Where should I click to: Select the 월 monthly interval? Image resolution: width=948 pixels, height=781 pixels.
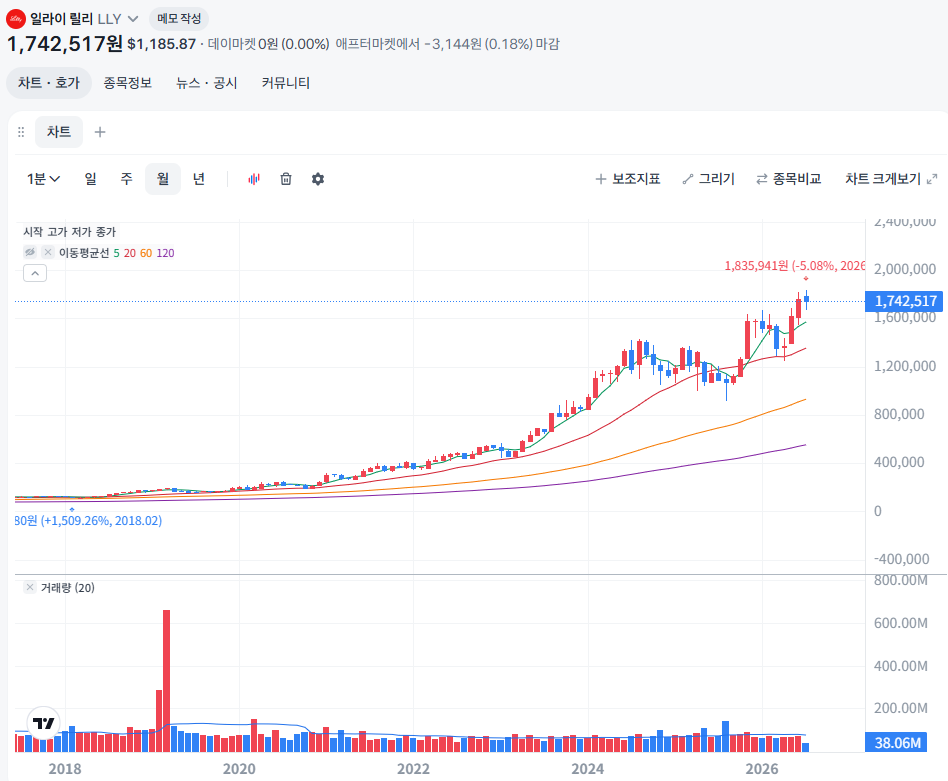tap(163, 179)
